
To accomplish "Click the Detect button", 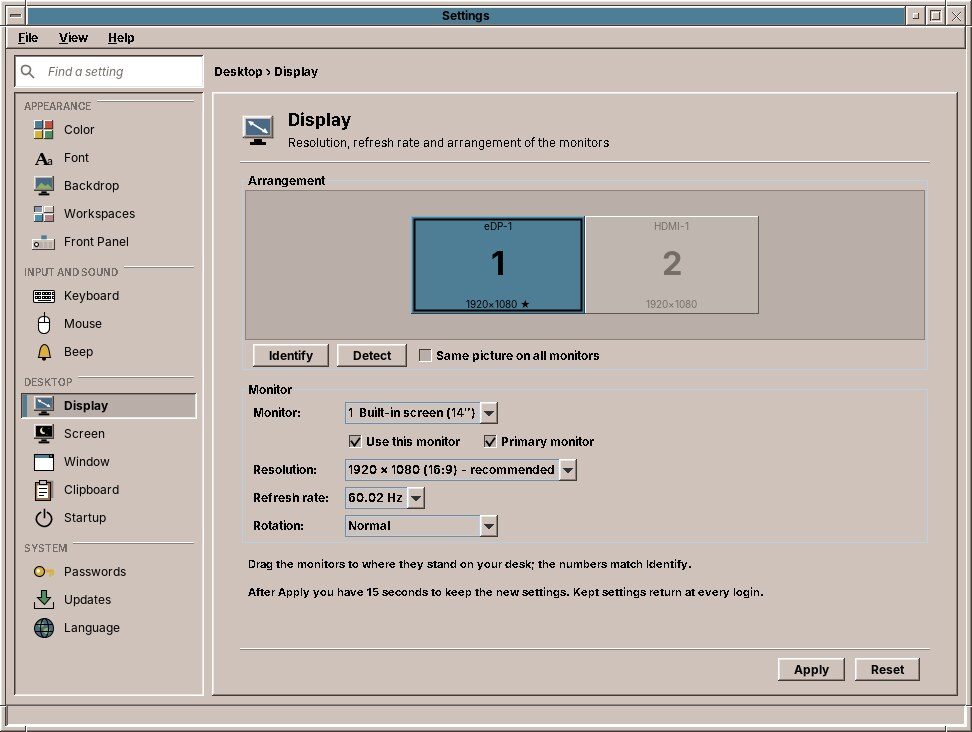I will point(372,356).
